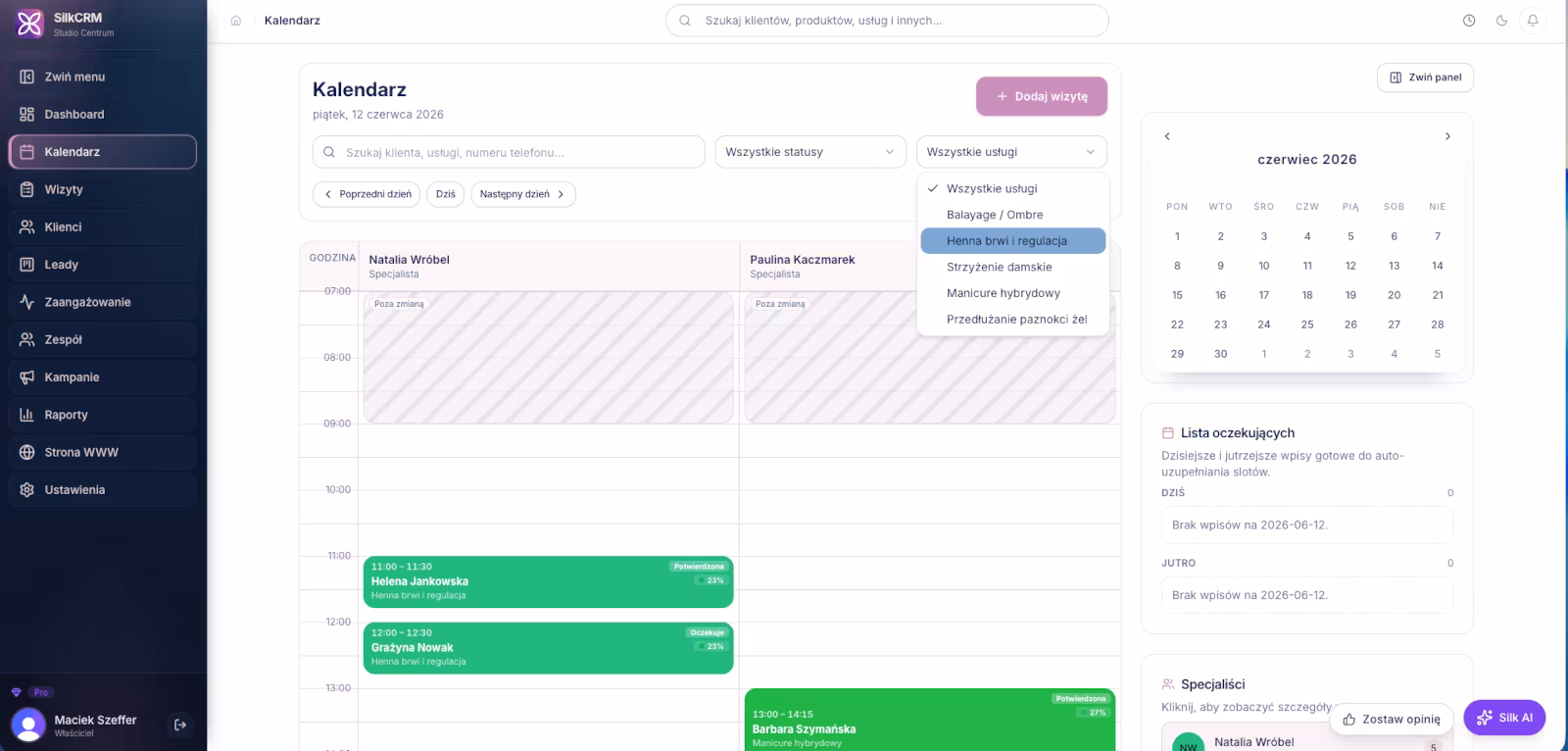Go to Zespół page
The width and height of the screenshot is (1568, 751).
coord(103,339)
